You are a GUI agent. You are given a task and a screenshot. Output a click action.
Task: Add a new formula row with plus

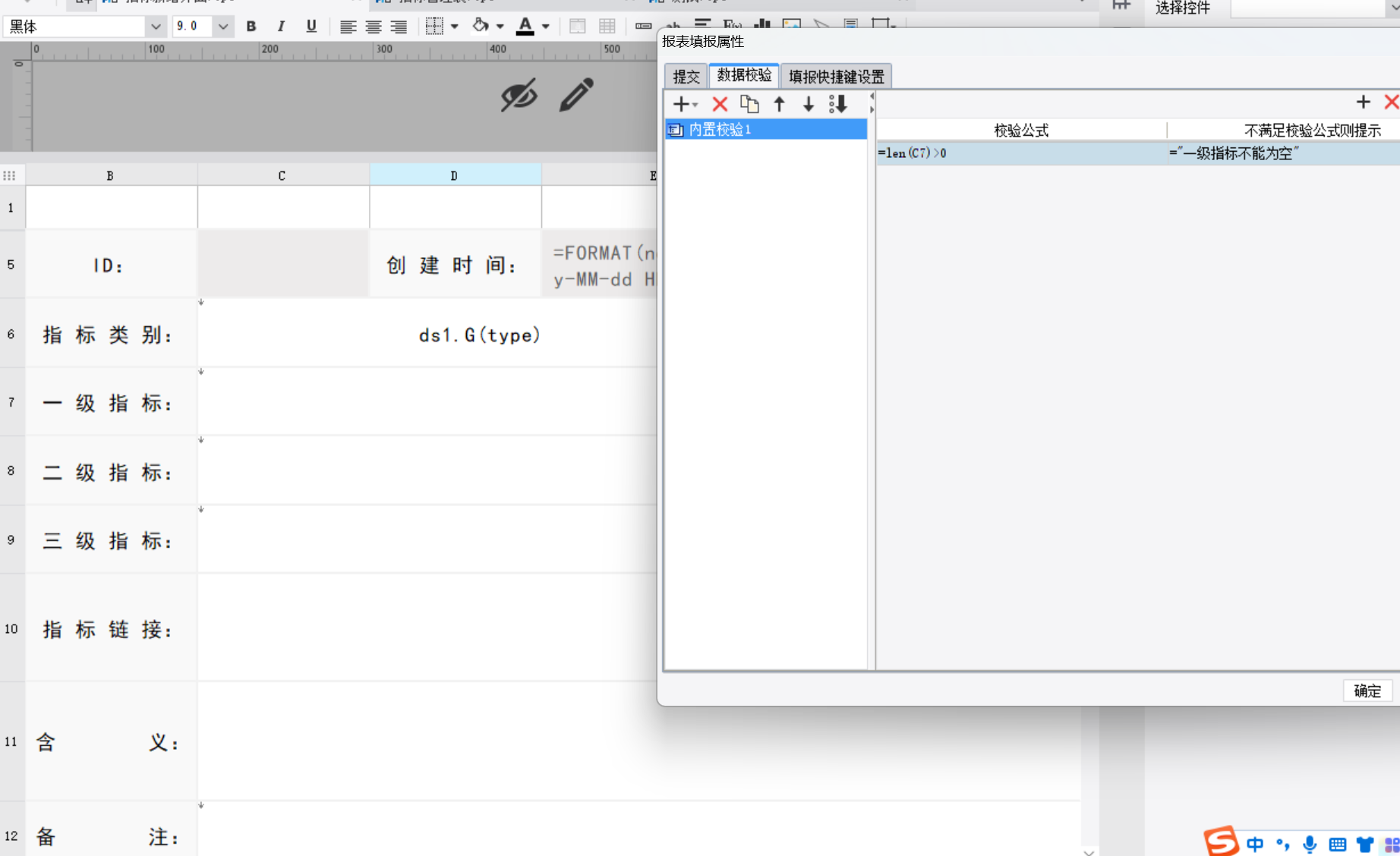click(1364, 102)
